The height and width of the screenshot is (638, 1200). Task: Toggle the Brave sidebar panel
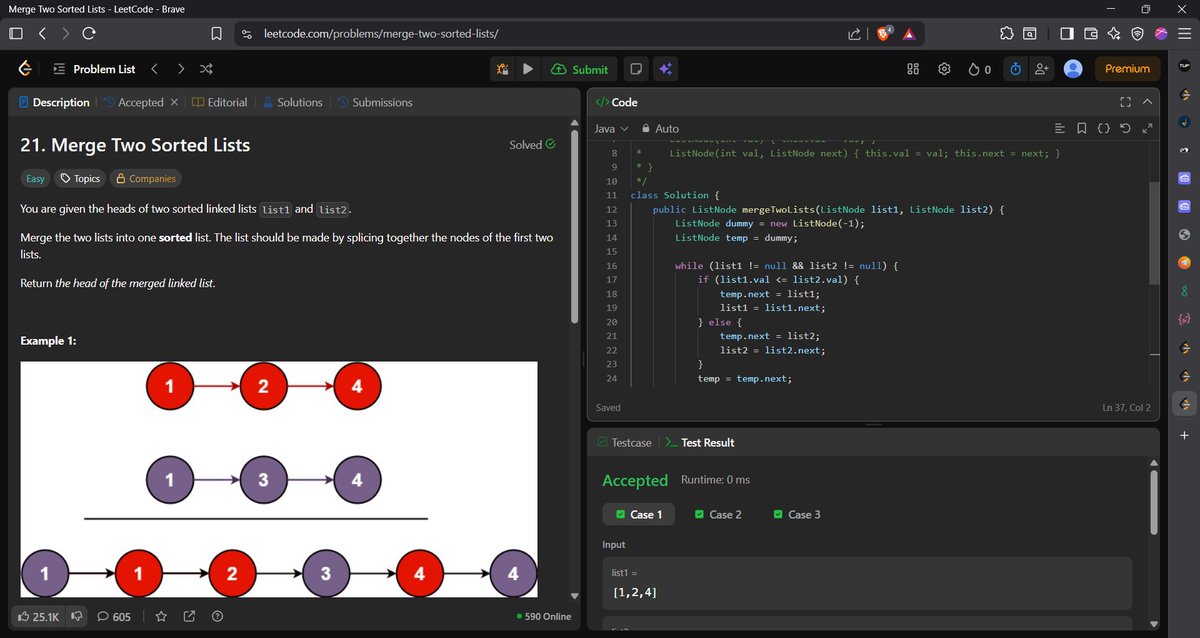pos(1067,33)
